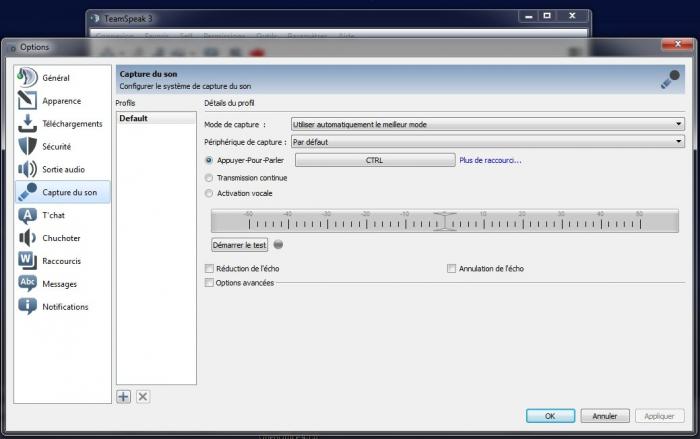This screenshot has height=439, width=700.
Task: Select the Transmission continue radio button
Action: (x=208, y=178)
